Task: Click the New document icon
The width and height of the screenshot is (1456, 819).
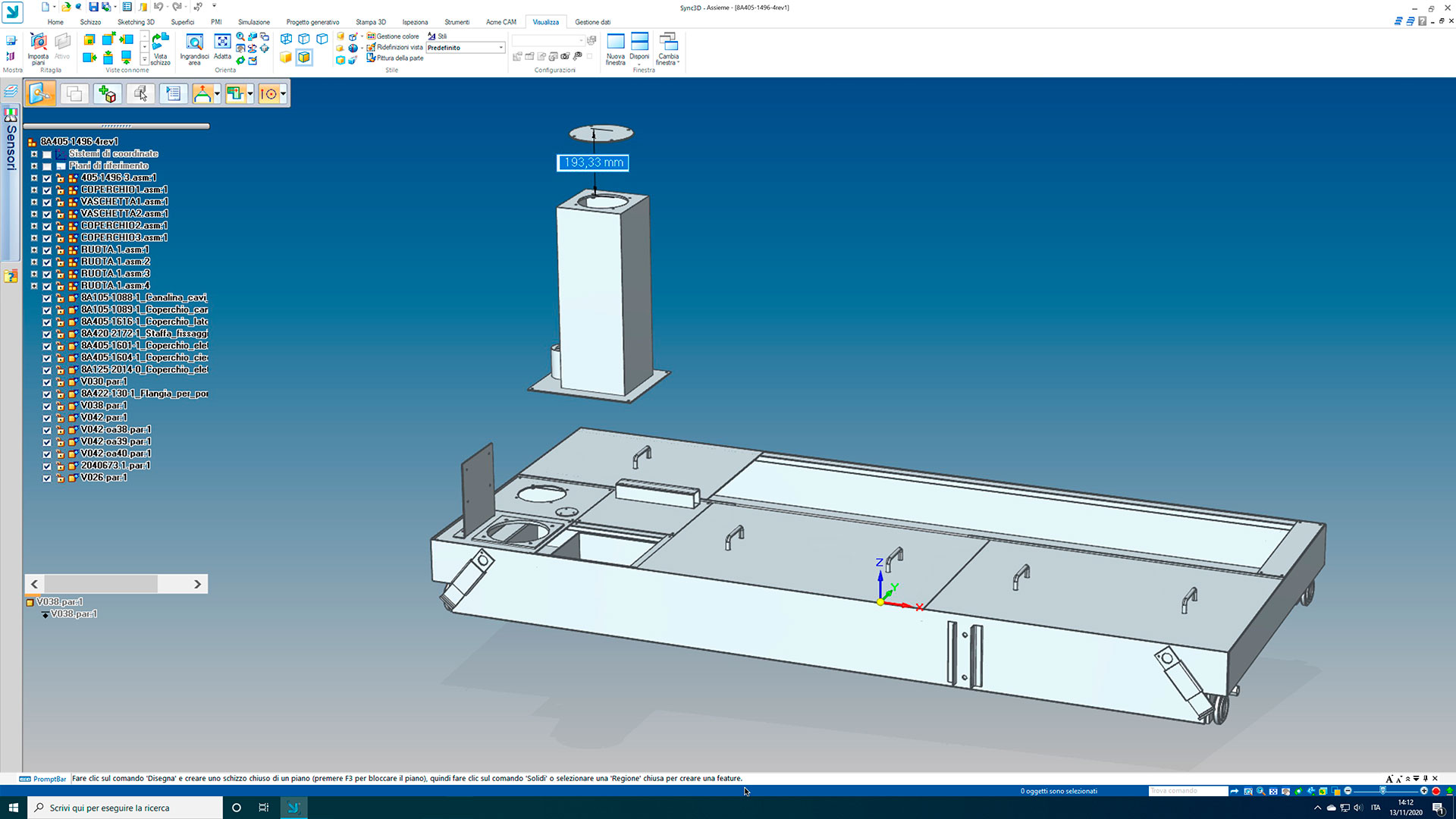Action: click(x=45, y=7)
